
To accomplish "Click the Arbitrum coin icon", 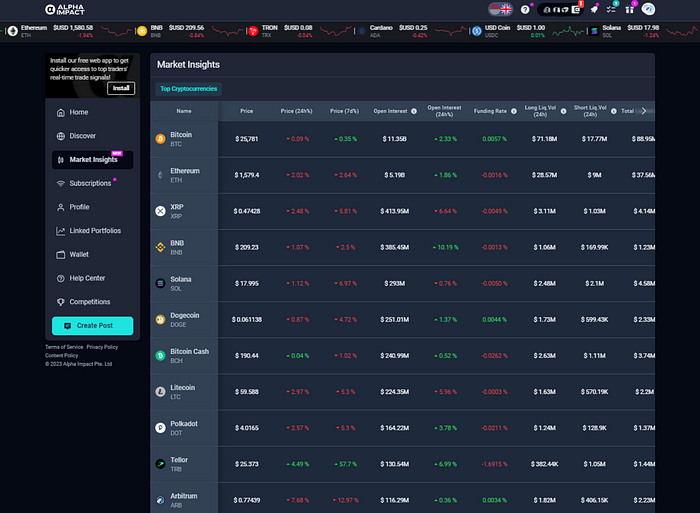I will coord(160,500).
